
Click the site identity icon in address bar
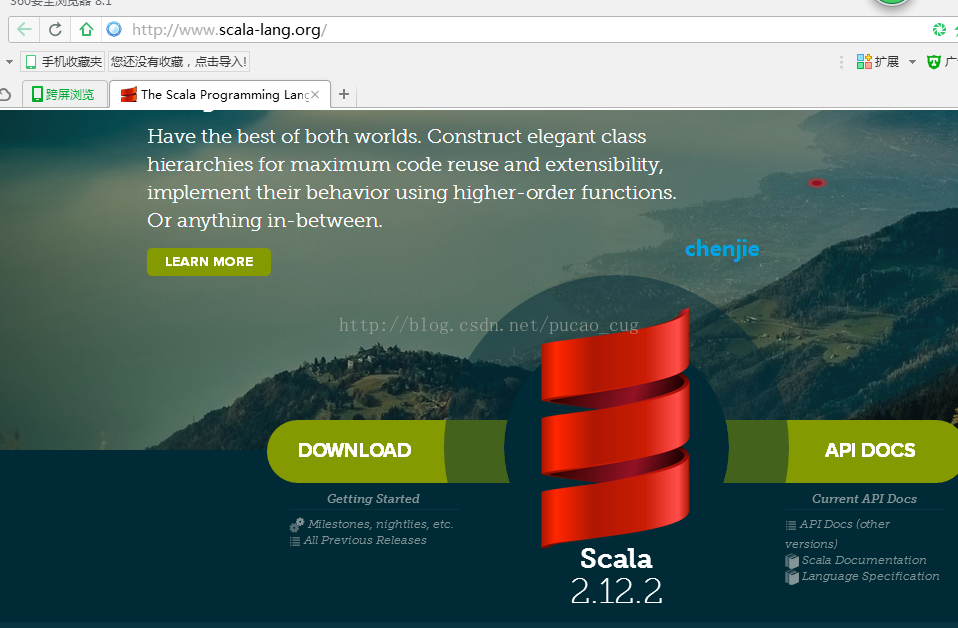[114, 29]
